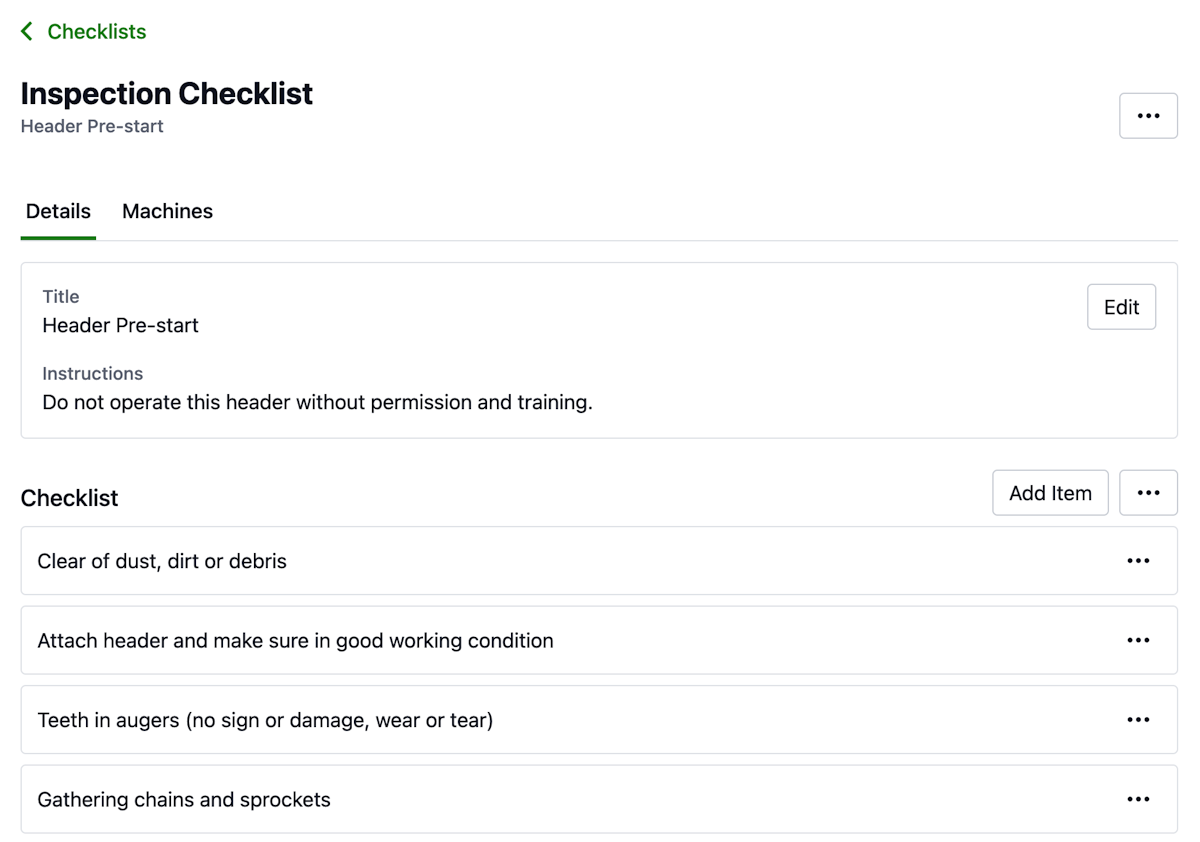
Task: Click the Inspection Checklist heading
Action: (x=167, y=93)
